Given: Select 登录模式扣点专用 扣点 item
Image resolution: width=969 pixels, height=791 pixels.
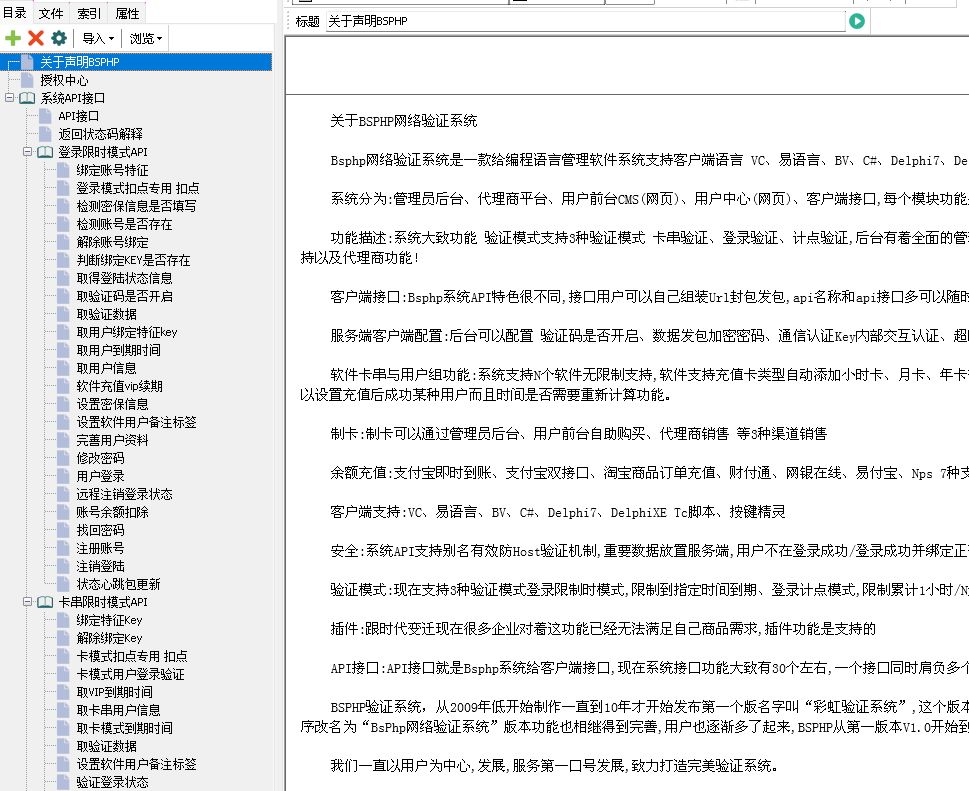Looking at the screenshot, I should click(138, 188).
